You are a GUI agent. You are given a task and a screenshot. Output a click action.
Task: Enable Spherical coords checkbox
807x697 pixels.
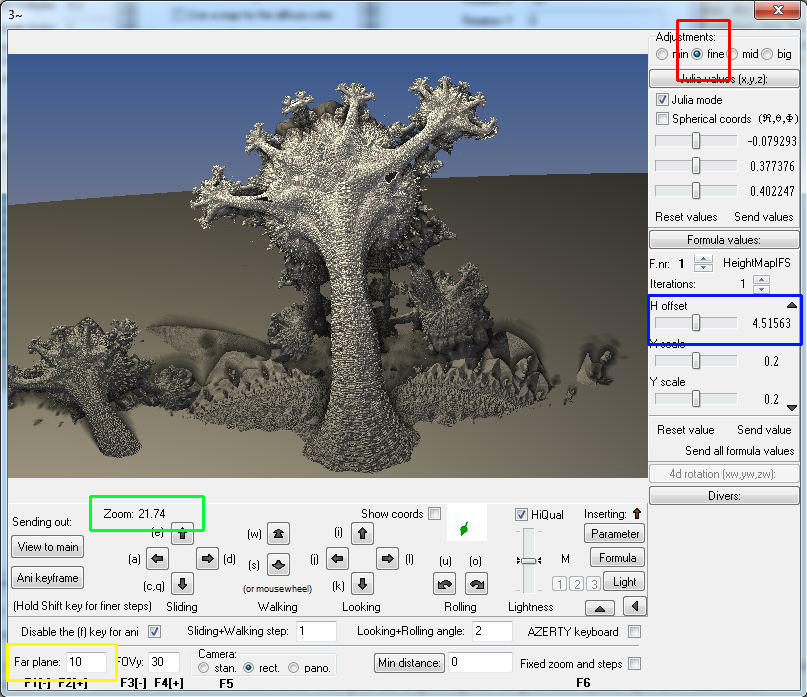(662, 119)
